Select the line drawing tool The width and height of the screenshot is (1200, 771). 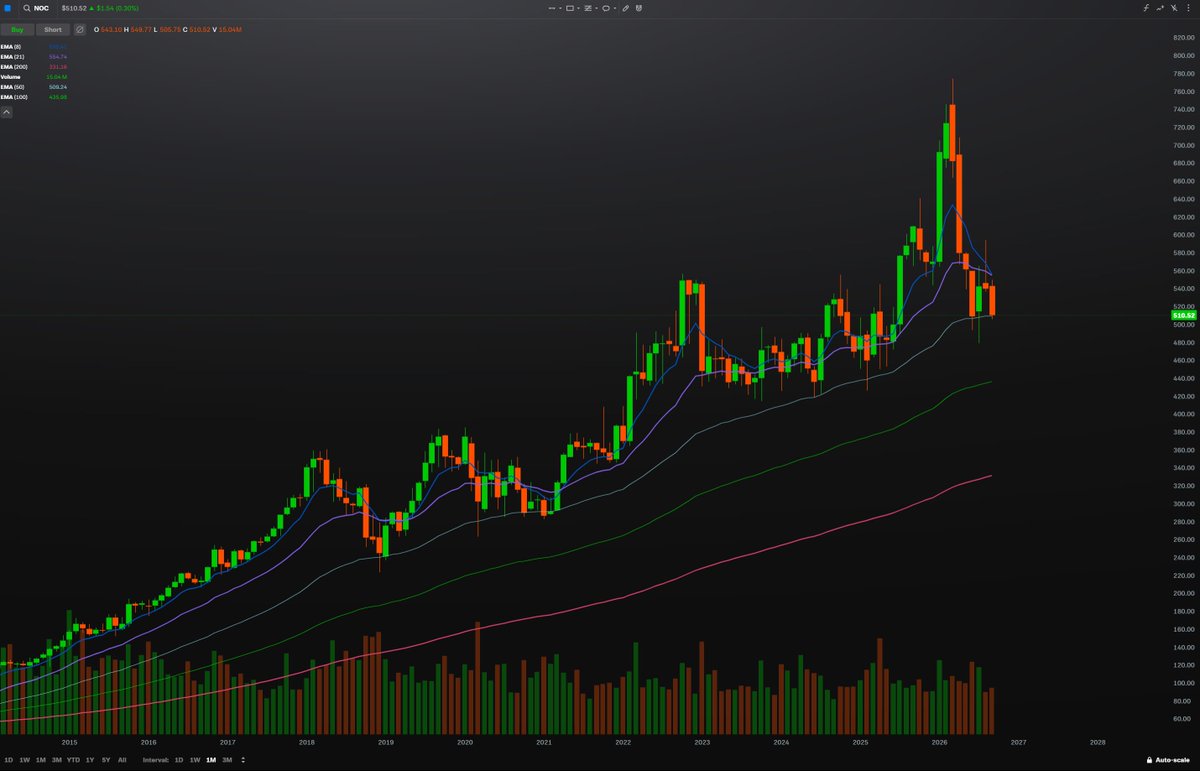[x=552, y=8]
